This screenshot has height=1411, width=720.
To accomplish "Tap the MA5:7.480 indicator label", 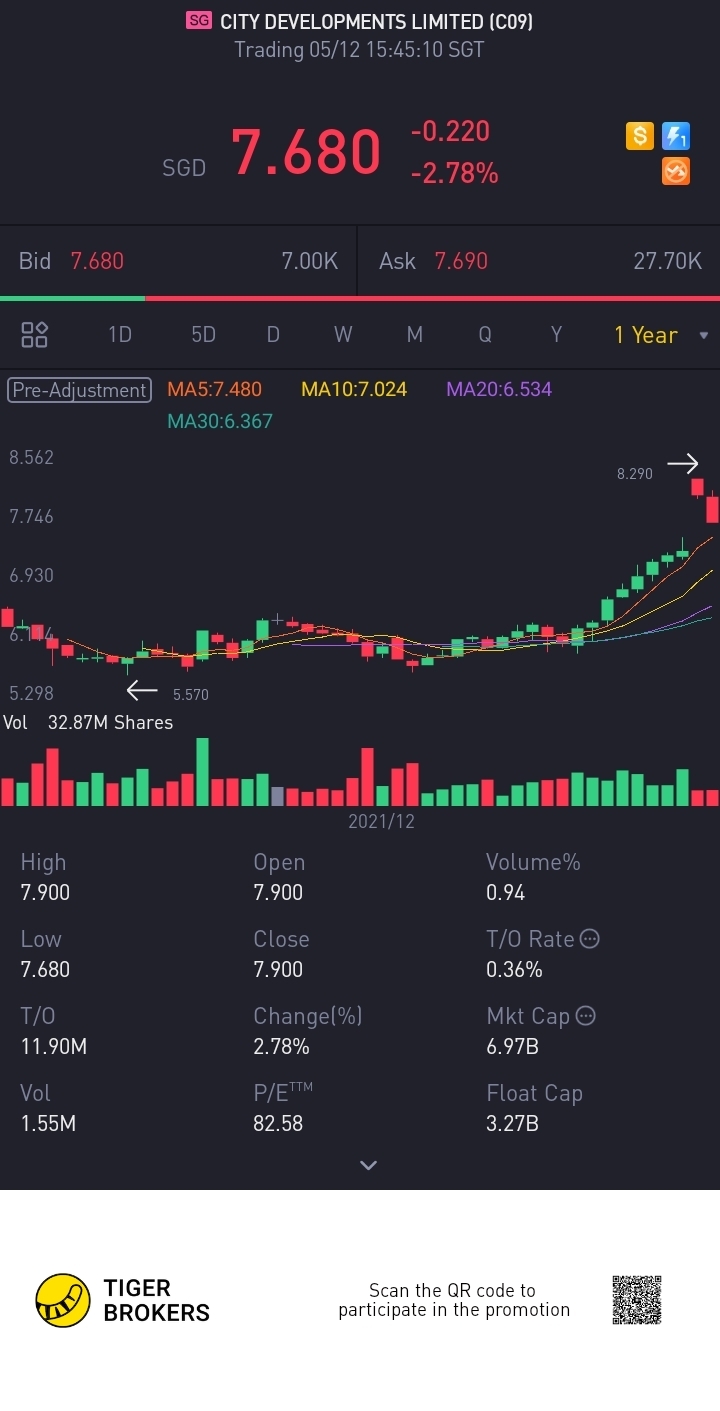I will [x=214, y=390].
